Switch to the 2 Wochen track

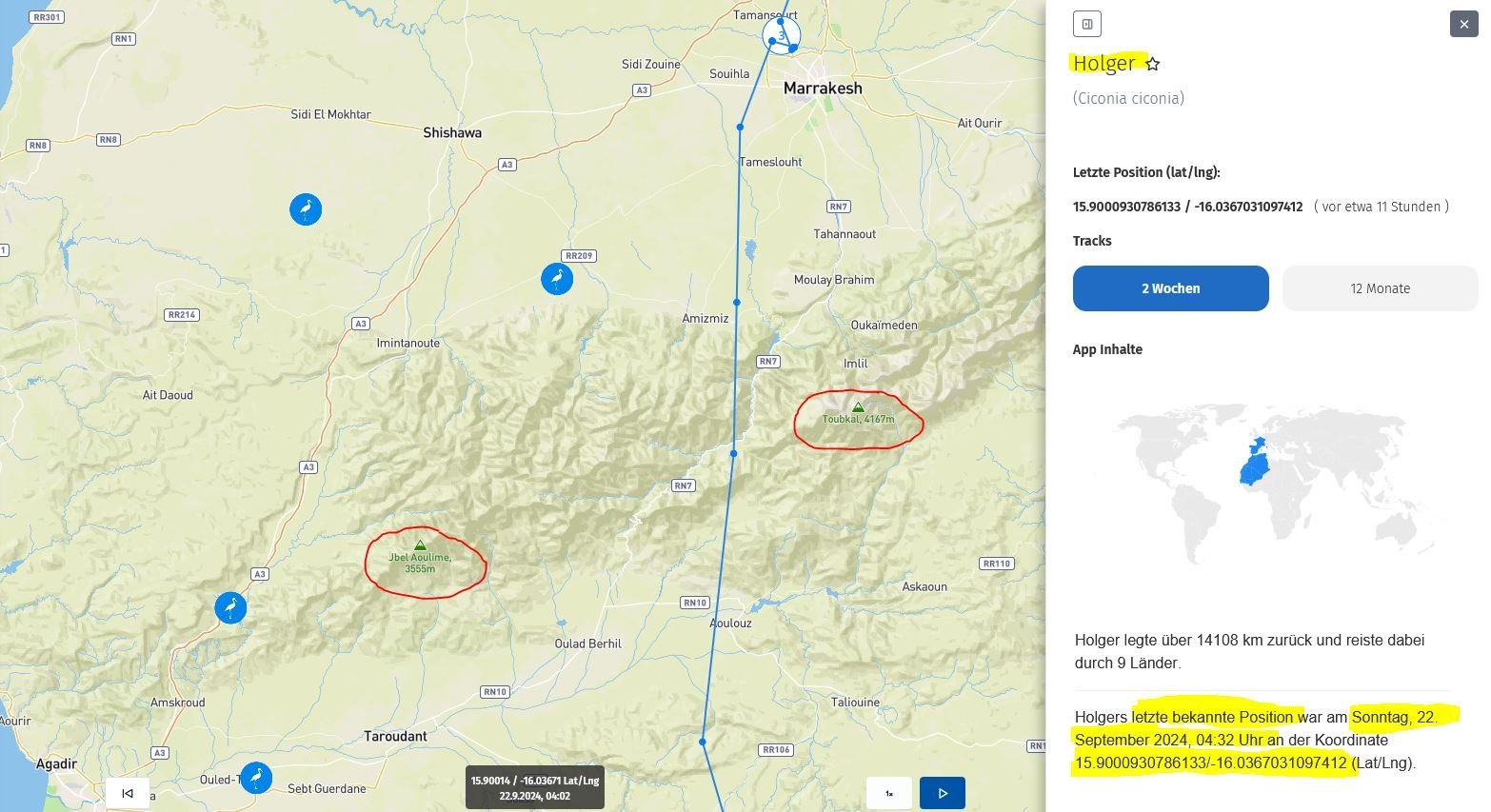(x=1170, y=288)
